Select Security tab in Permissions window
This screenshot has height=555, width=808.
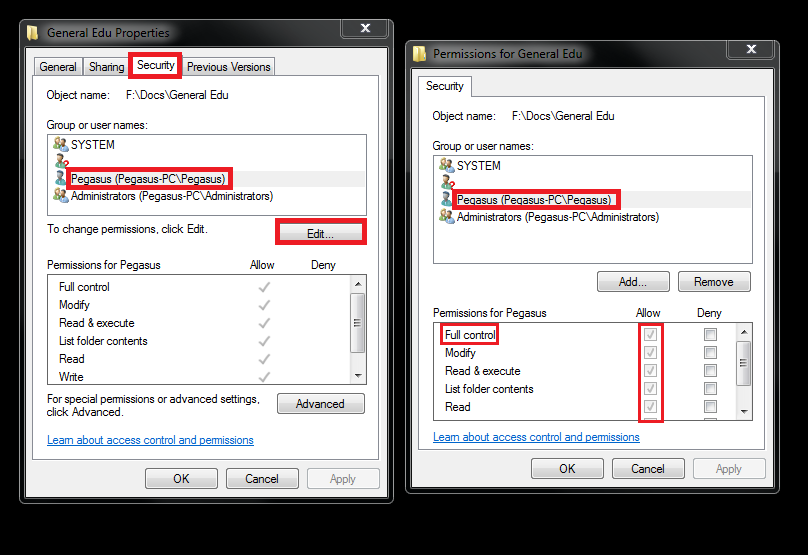click(x=445, y=86)
